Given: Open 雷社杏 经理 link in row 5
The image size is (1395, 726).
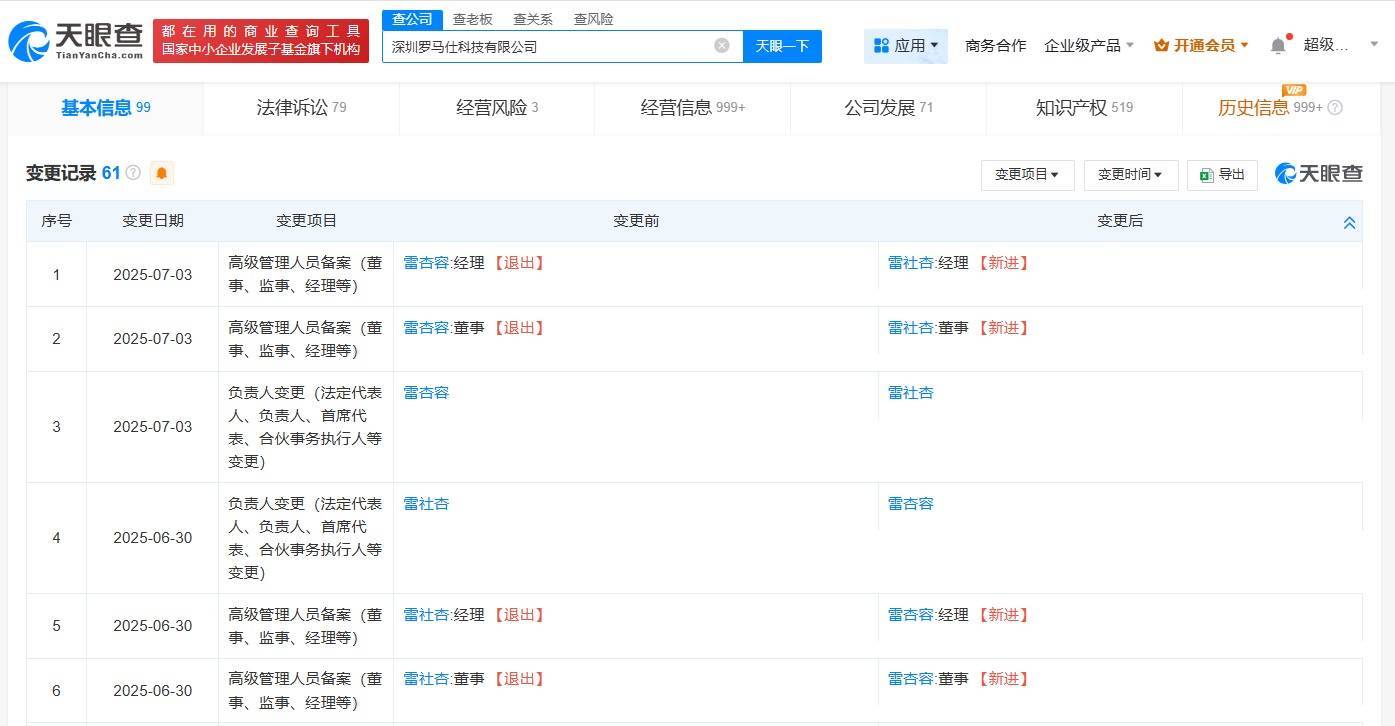Looking at the screenshot, I should click(426, 615).
